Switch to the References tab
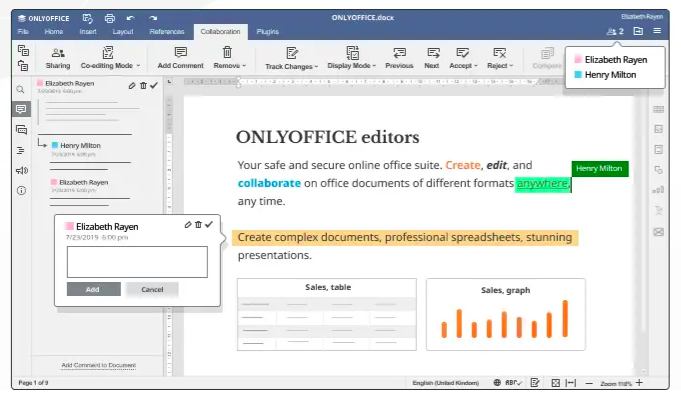Screen dimensions: 681x401 [x=167, y=32]
